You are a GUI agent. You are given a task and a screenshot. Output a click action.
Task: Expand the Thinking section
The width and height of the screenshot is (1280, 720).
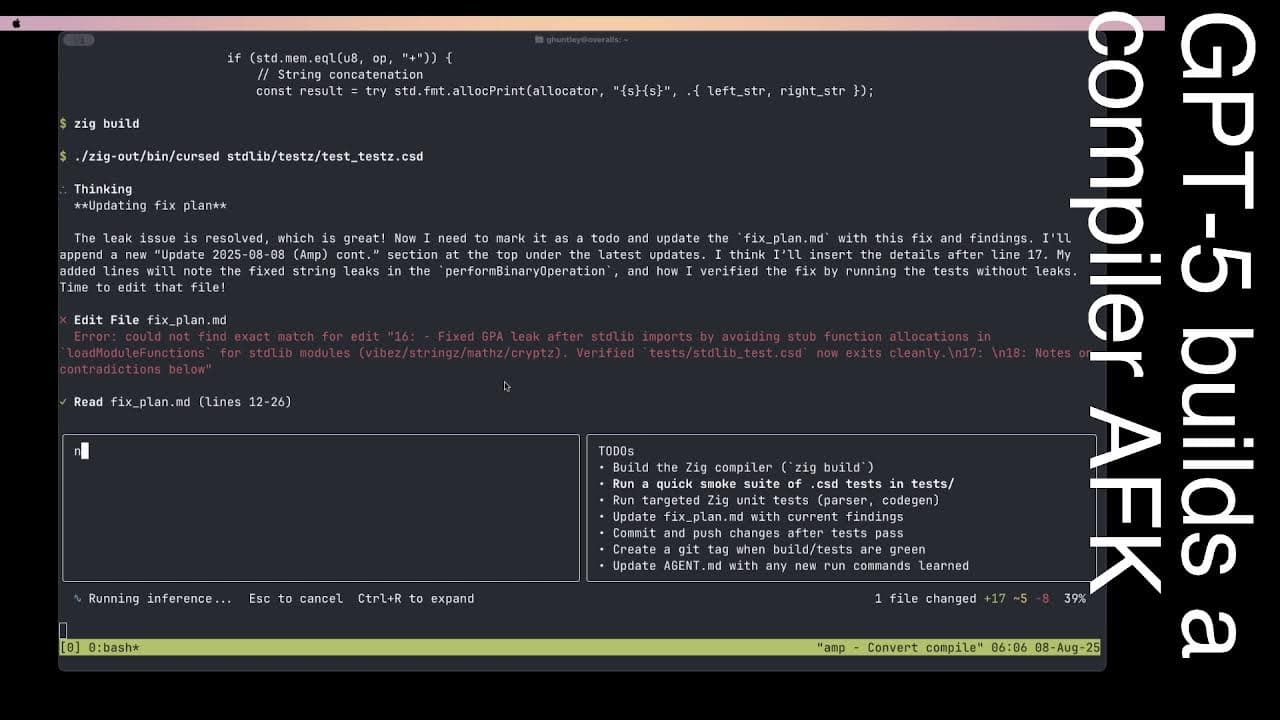pos(103,189)
